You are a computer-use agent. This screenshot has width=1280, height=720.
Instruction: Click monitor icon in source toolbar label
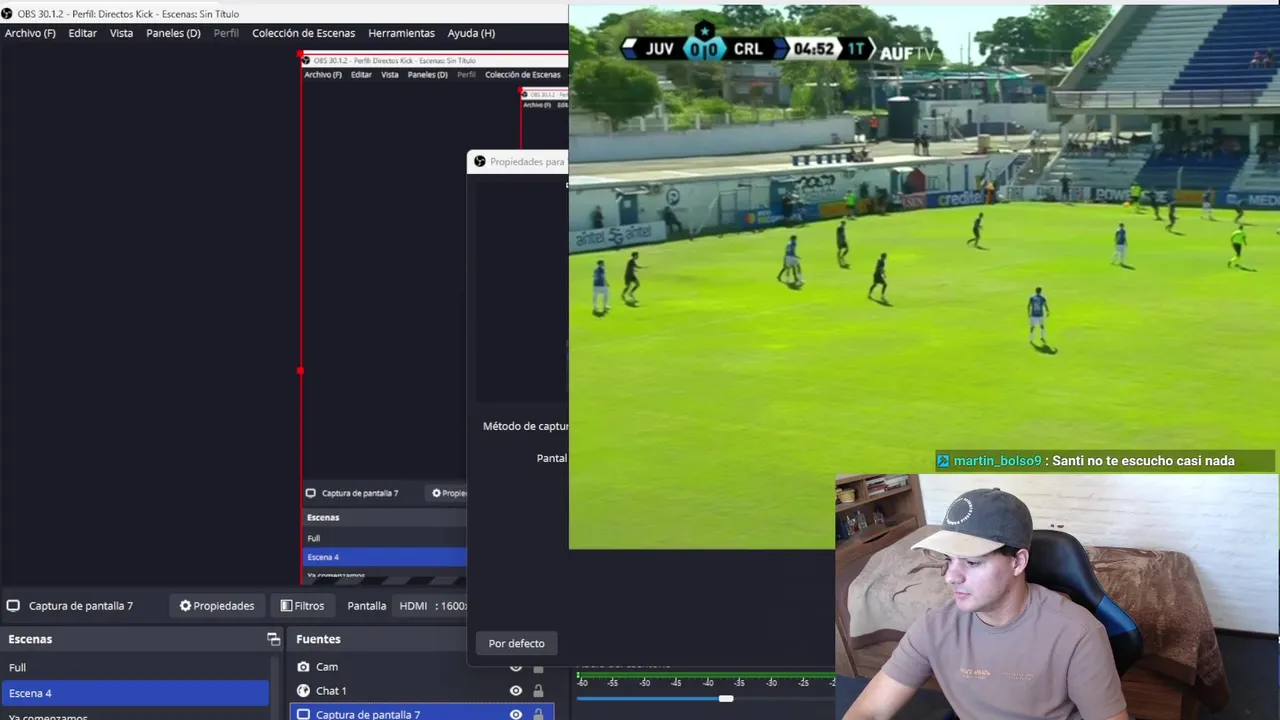pyautogui.click(x=13, y=605)
